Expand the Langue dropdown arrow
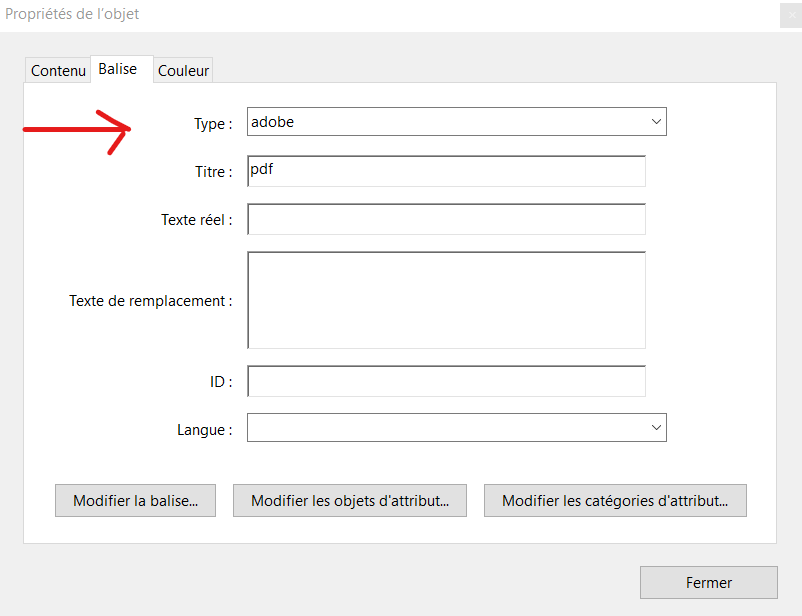802x616 pixels. (x=656, y=428)
